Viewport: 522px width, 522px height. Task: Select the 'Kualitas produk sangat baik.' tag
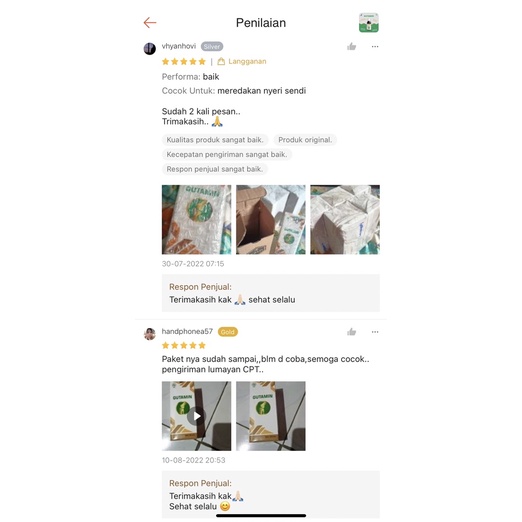click(x=215, y=140)
